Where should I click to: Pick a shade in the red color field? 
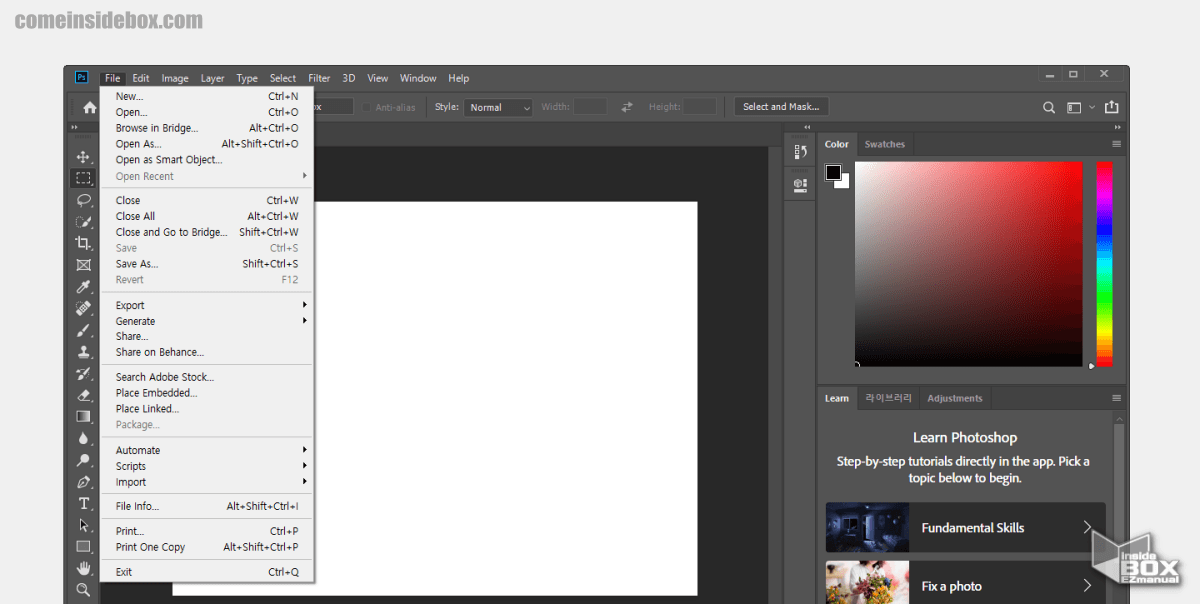coord(968,264)
